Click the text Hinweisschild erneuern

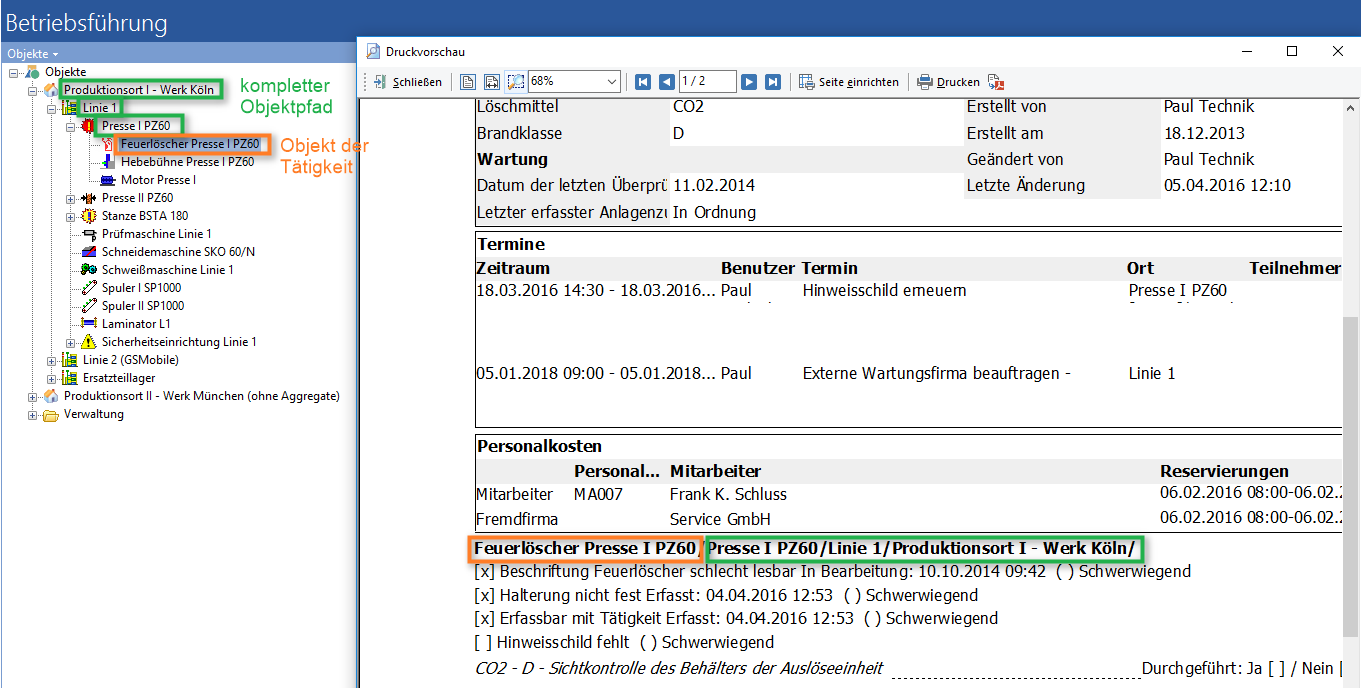click(x=885, y=290)
